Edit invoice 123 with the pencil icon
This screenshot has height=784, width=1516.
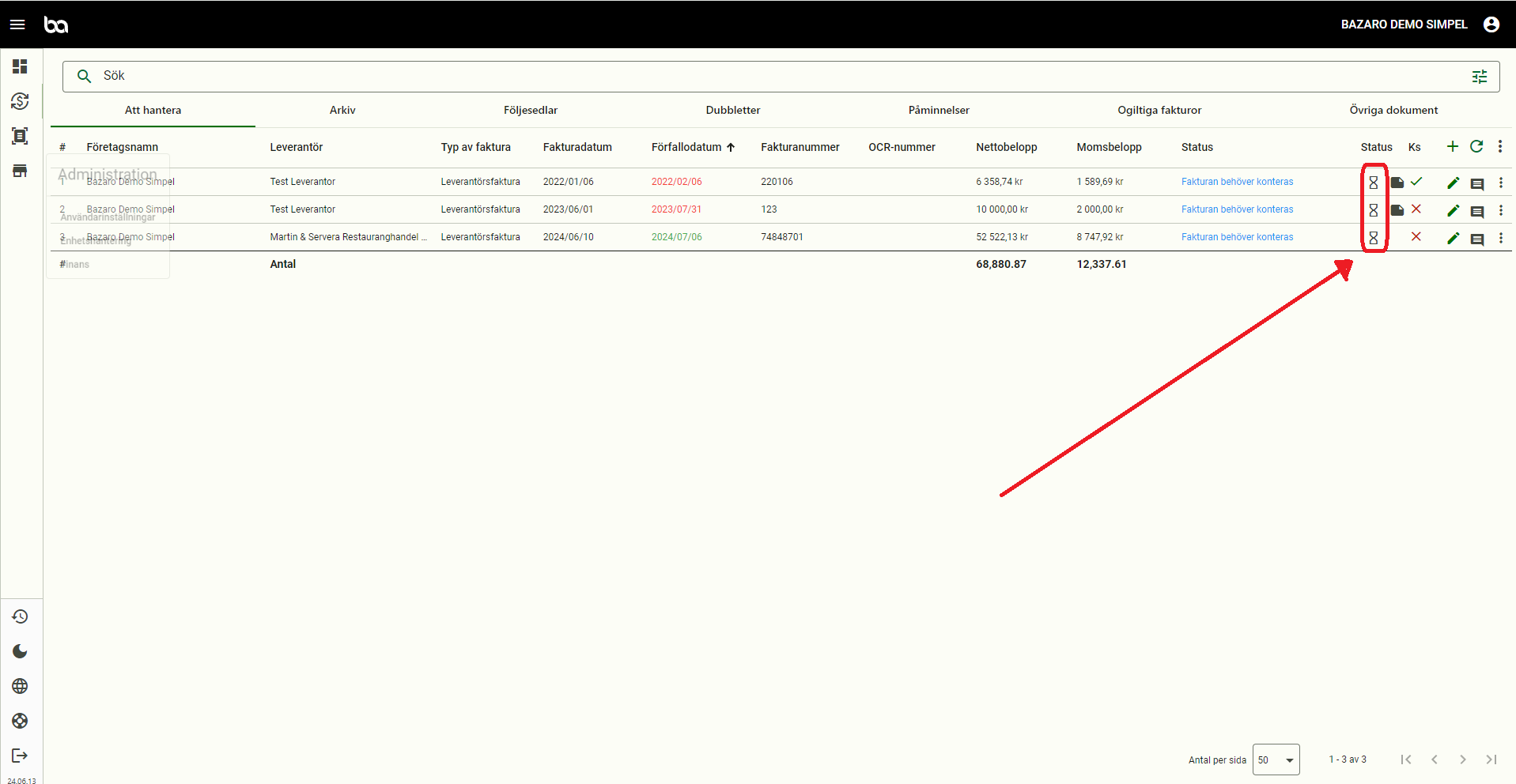[1454, 211]
